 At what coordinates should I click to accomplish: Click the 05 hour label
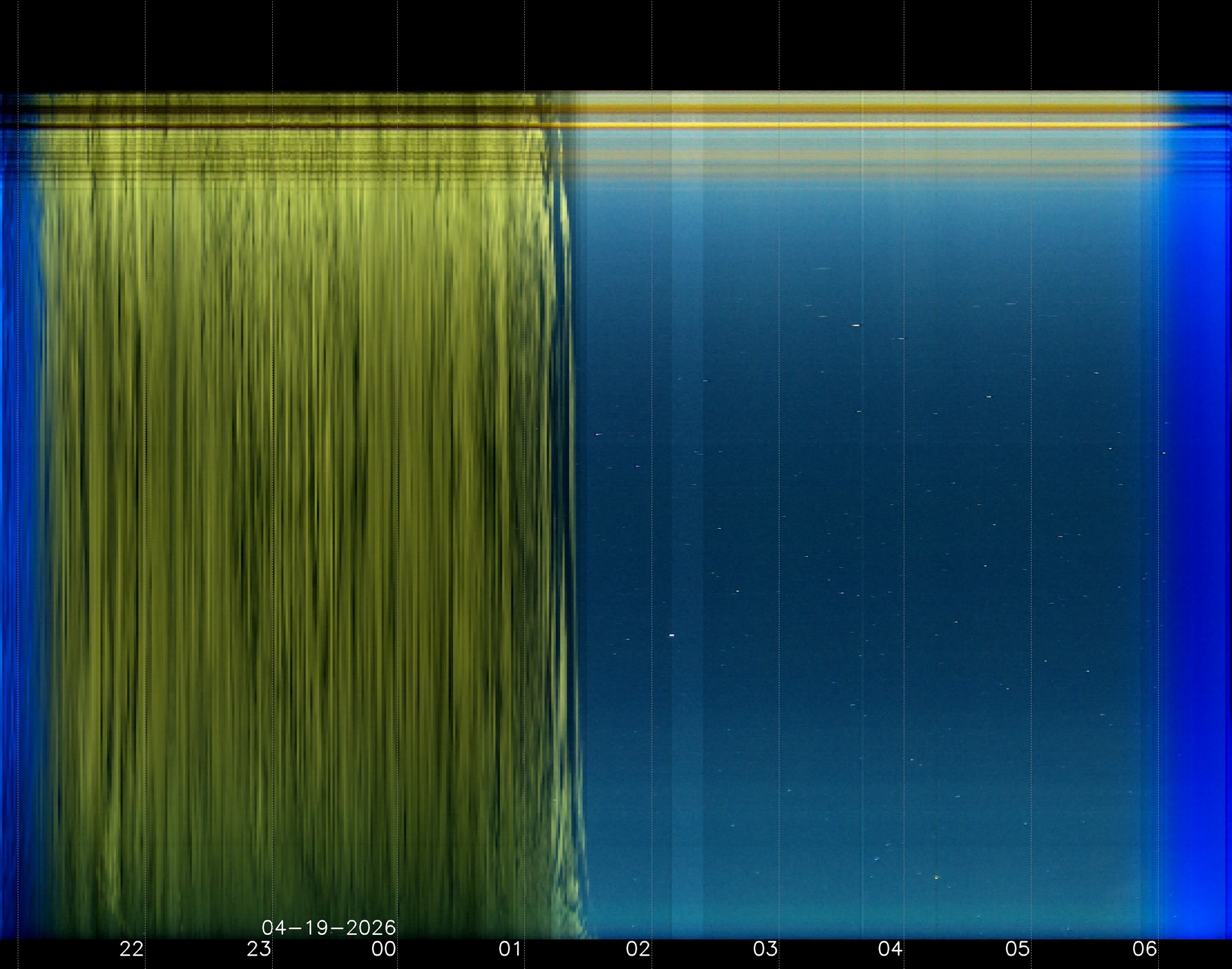coord(1017,948)
